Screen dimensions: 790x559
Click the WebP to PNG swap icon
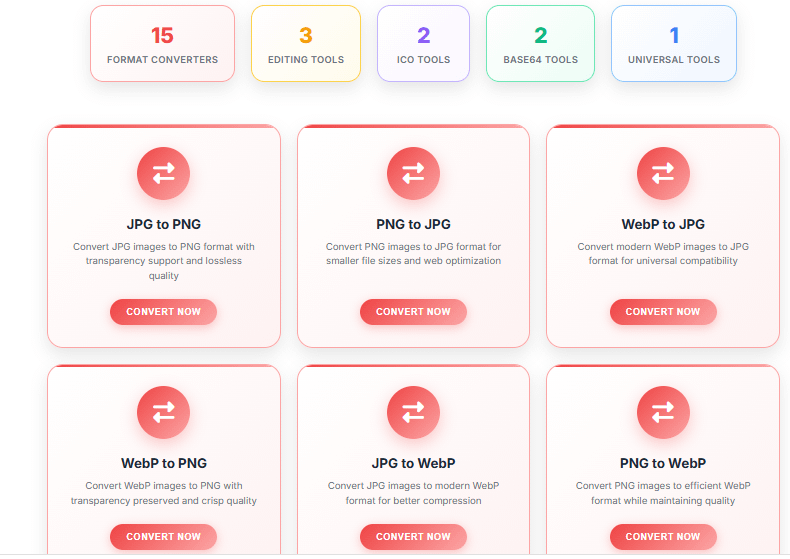click(163, 413)
